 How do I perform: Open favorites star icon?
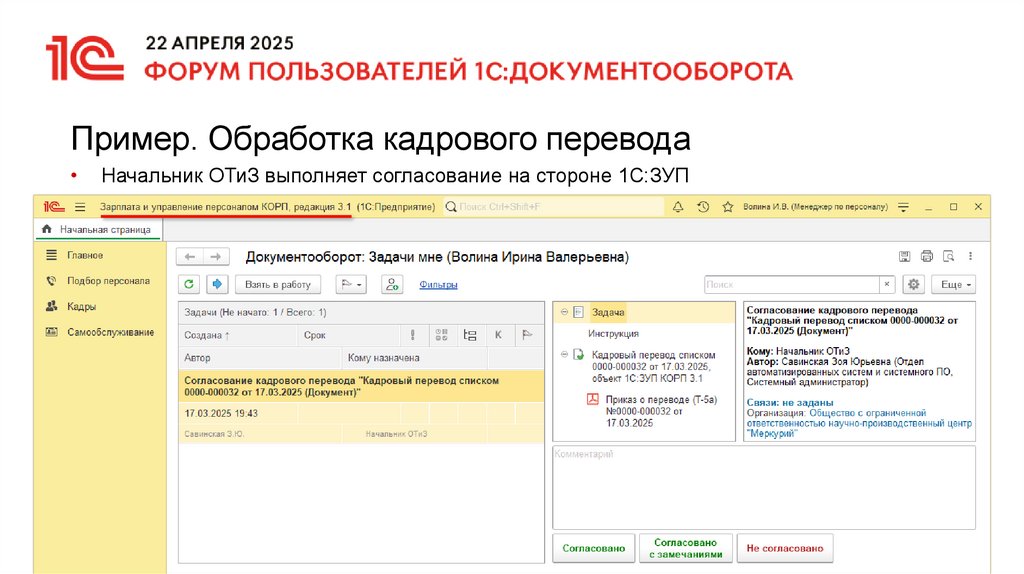[x=728, y=207]
